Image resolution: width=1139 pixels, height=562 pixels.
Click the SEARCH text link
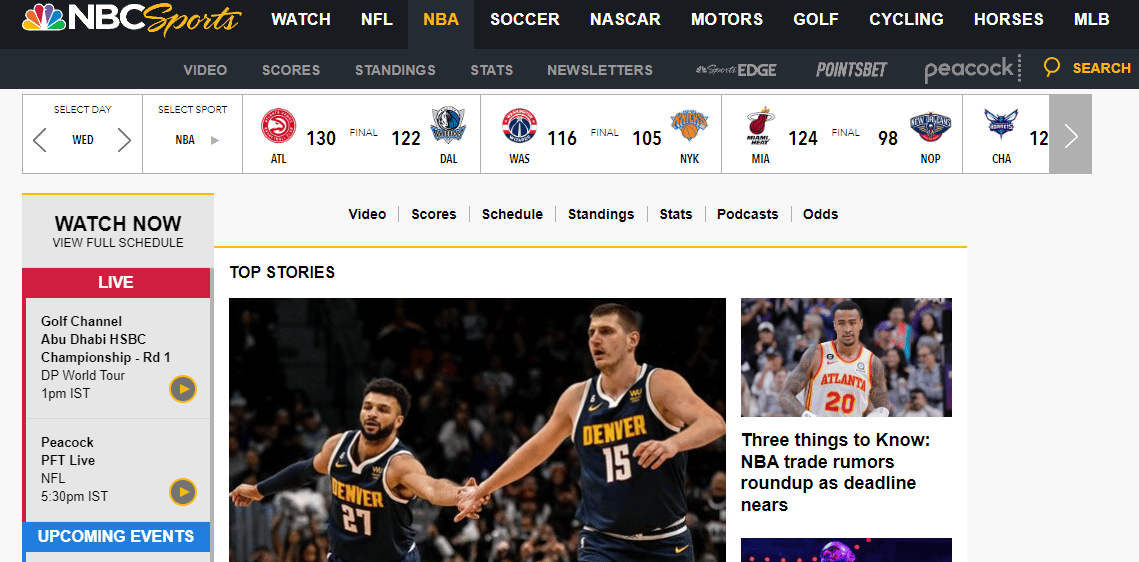pos(1101,68)
